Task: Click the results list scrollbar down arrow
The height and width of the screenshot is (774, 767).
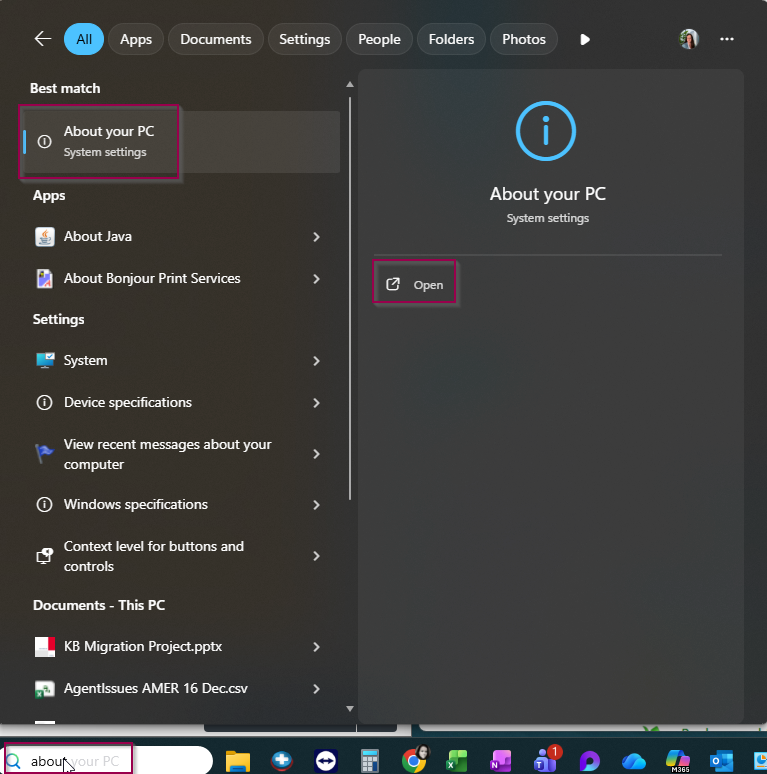Action: tap(349, 708)
